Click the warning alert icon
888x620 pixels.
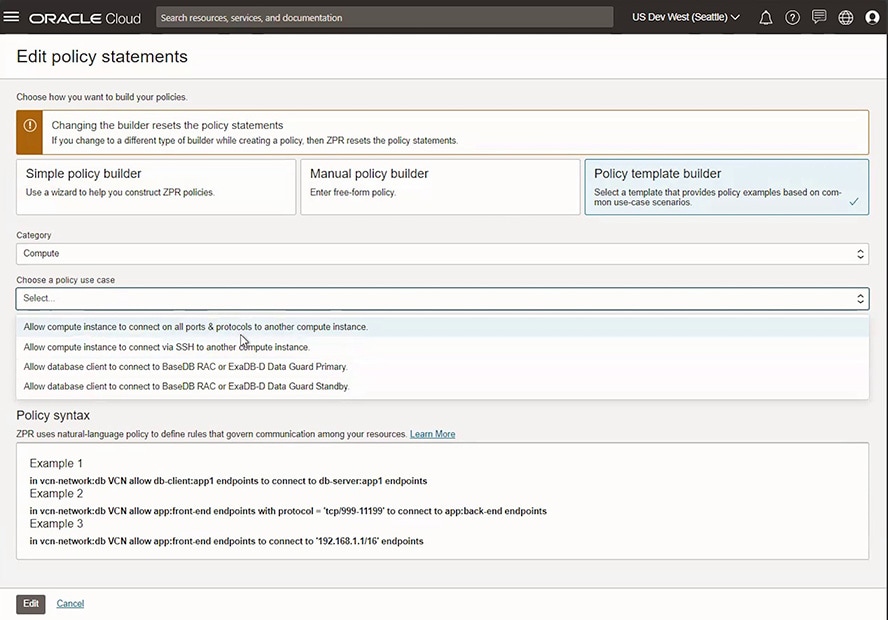30,126
